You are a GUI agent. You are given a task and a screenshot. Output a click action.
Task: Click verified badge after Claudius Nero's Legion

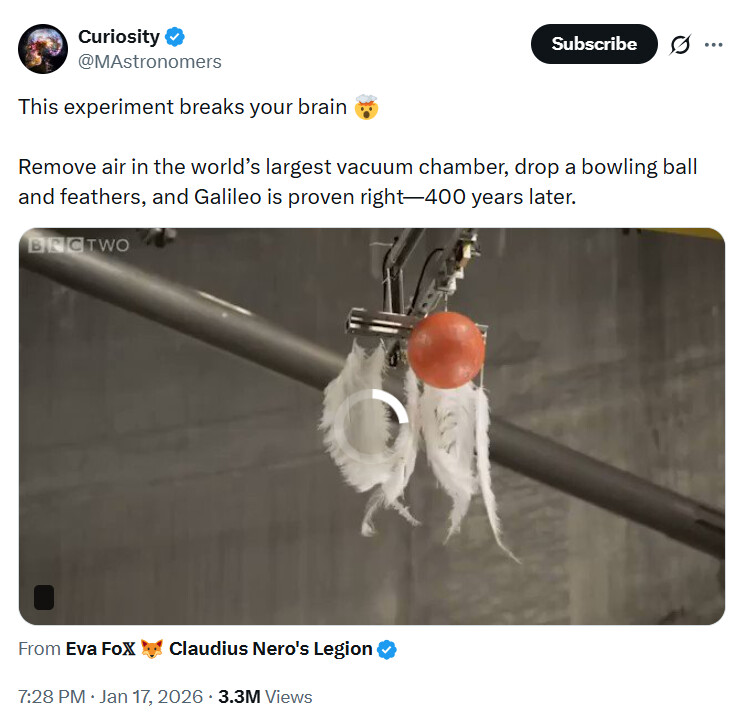387,649
